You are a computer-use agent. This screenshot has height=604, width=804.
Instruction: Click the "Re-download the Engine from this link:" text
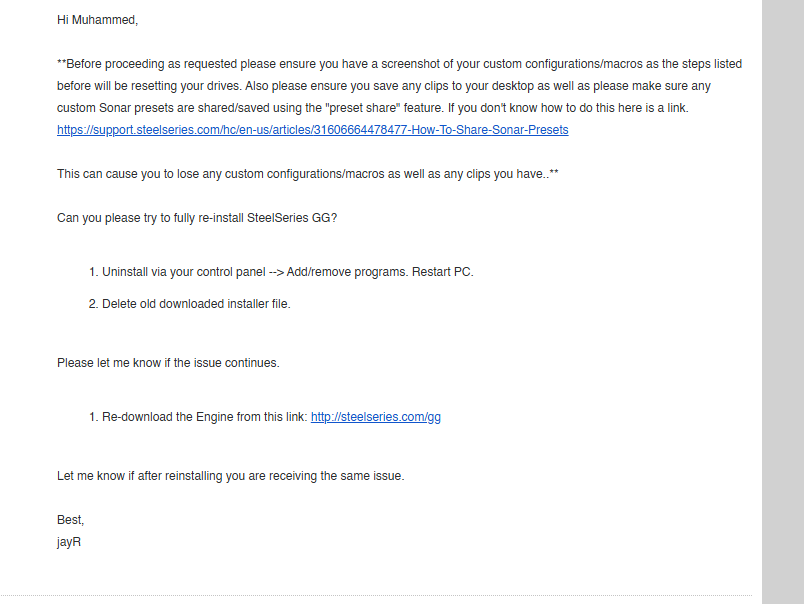pos(204,417)
